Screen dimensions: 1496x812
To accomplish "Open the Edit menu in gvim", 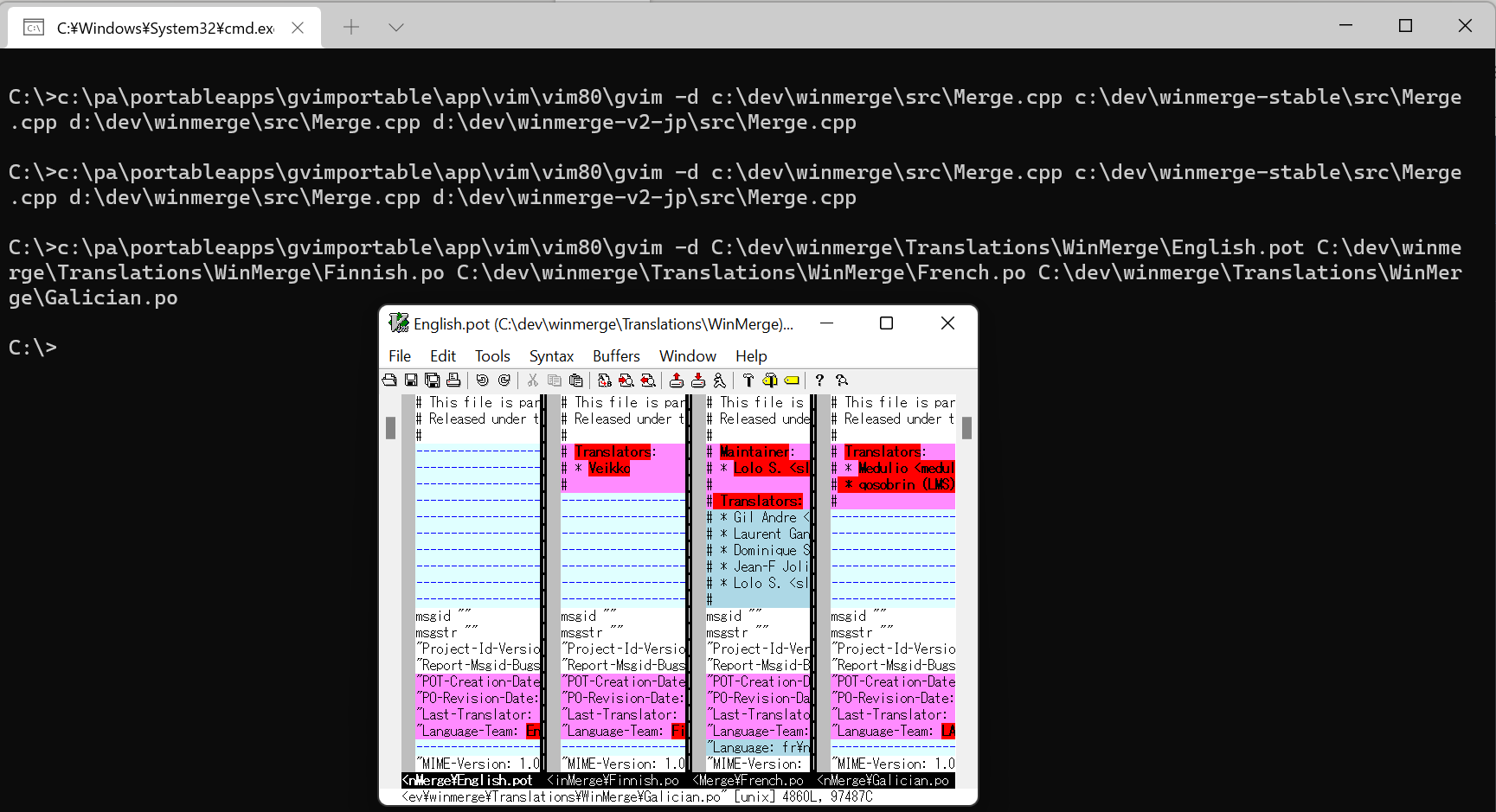I will click(x=443, y=356).
